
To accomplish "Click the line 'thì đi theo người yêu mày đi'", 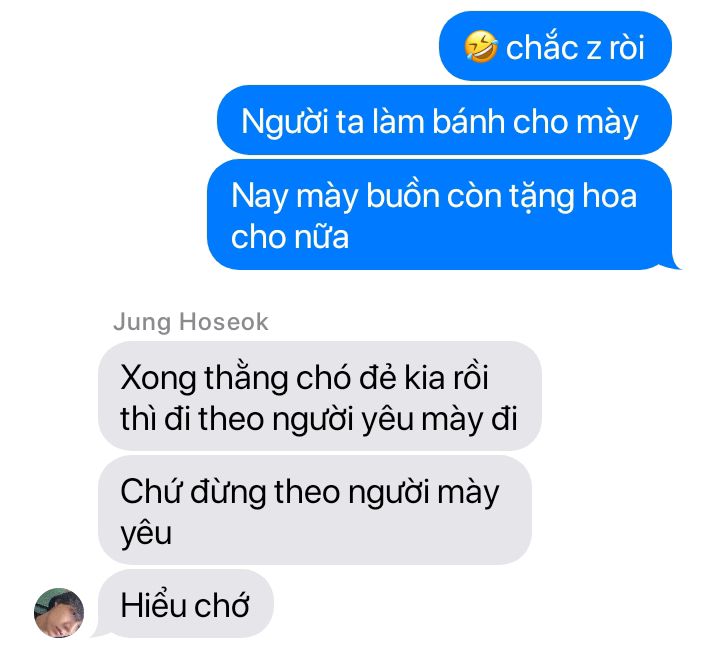I will 319,418.
